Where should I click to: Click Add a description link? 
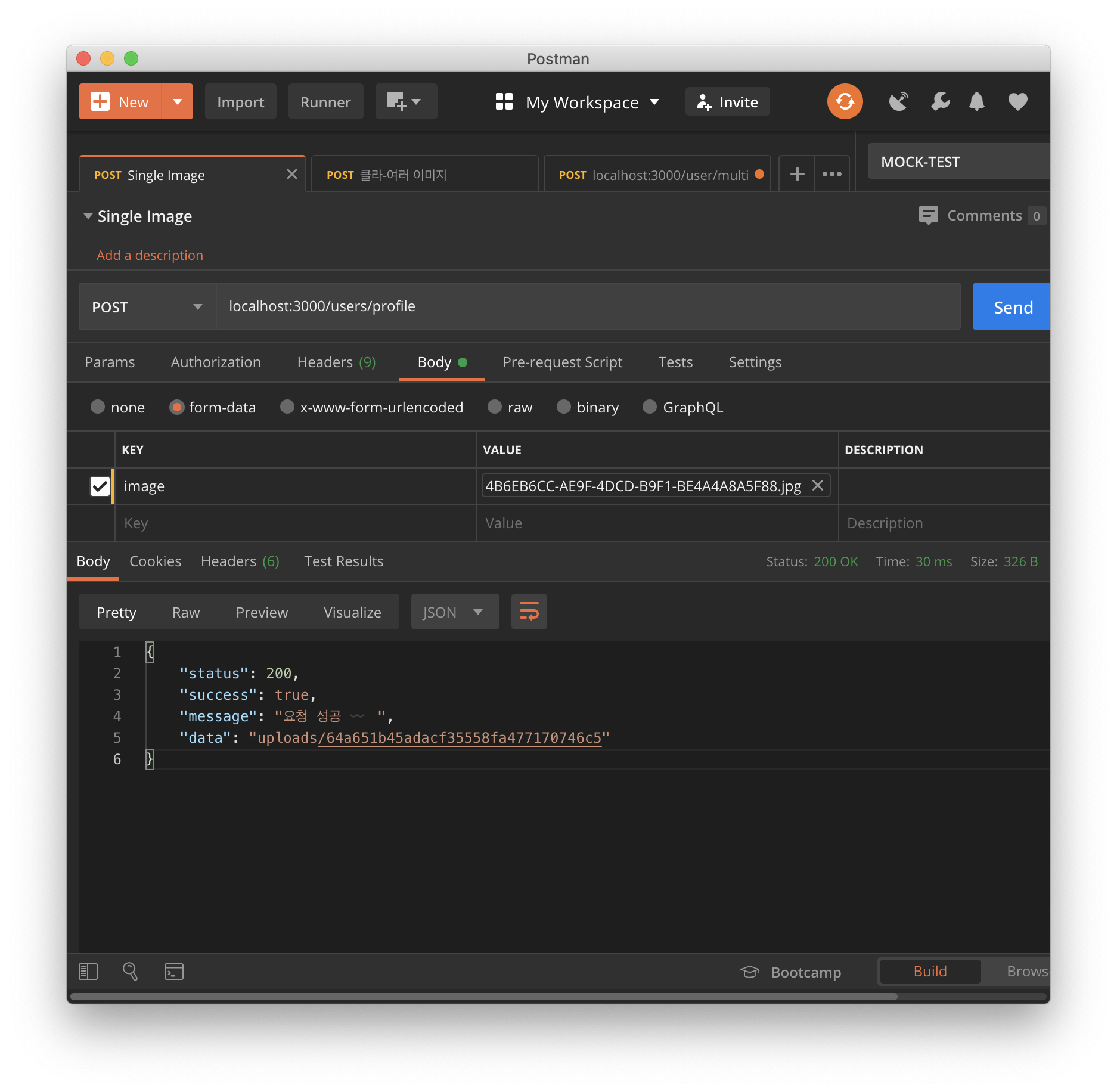tap(150, 255)
